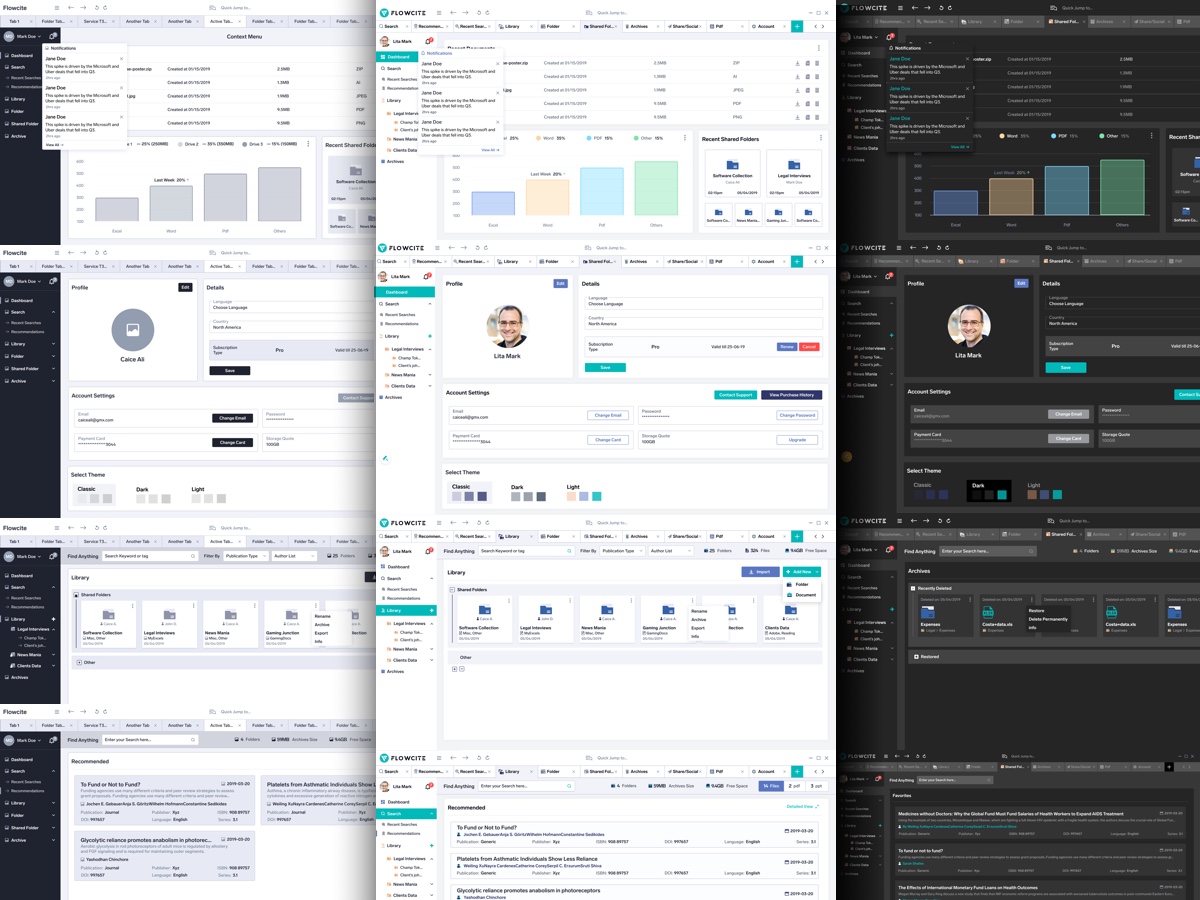This screenshot has height=900, width=1200.
Task: Download the ZIP file in Recent Documents
Action: pos(797,63)
